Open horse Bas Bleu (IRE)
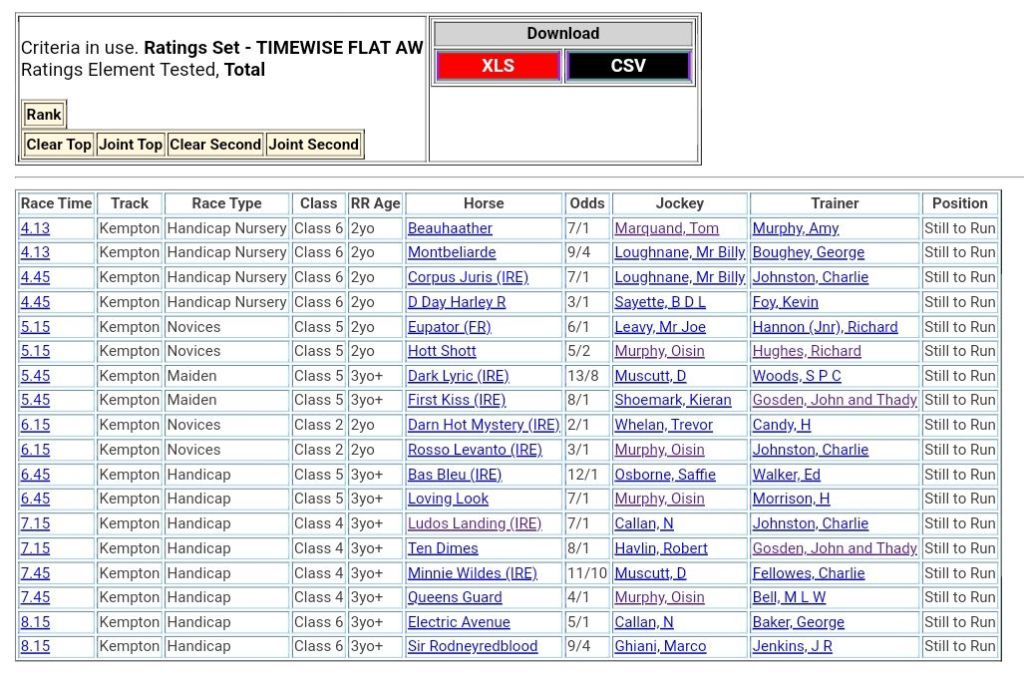 point(455,474)
